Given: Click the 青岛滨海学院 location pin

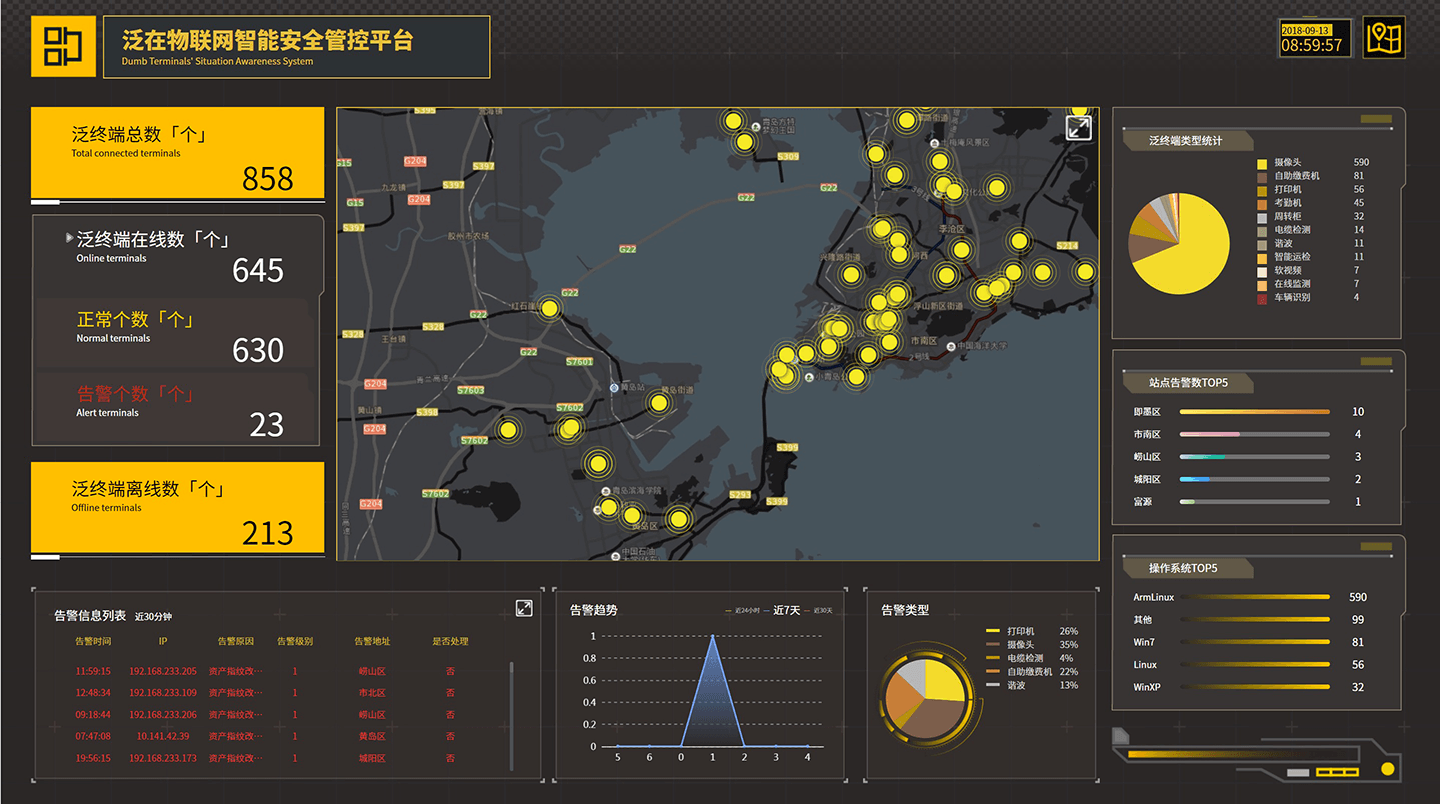Looking at the screenshot, I should pos(606,490).
